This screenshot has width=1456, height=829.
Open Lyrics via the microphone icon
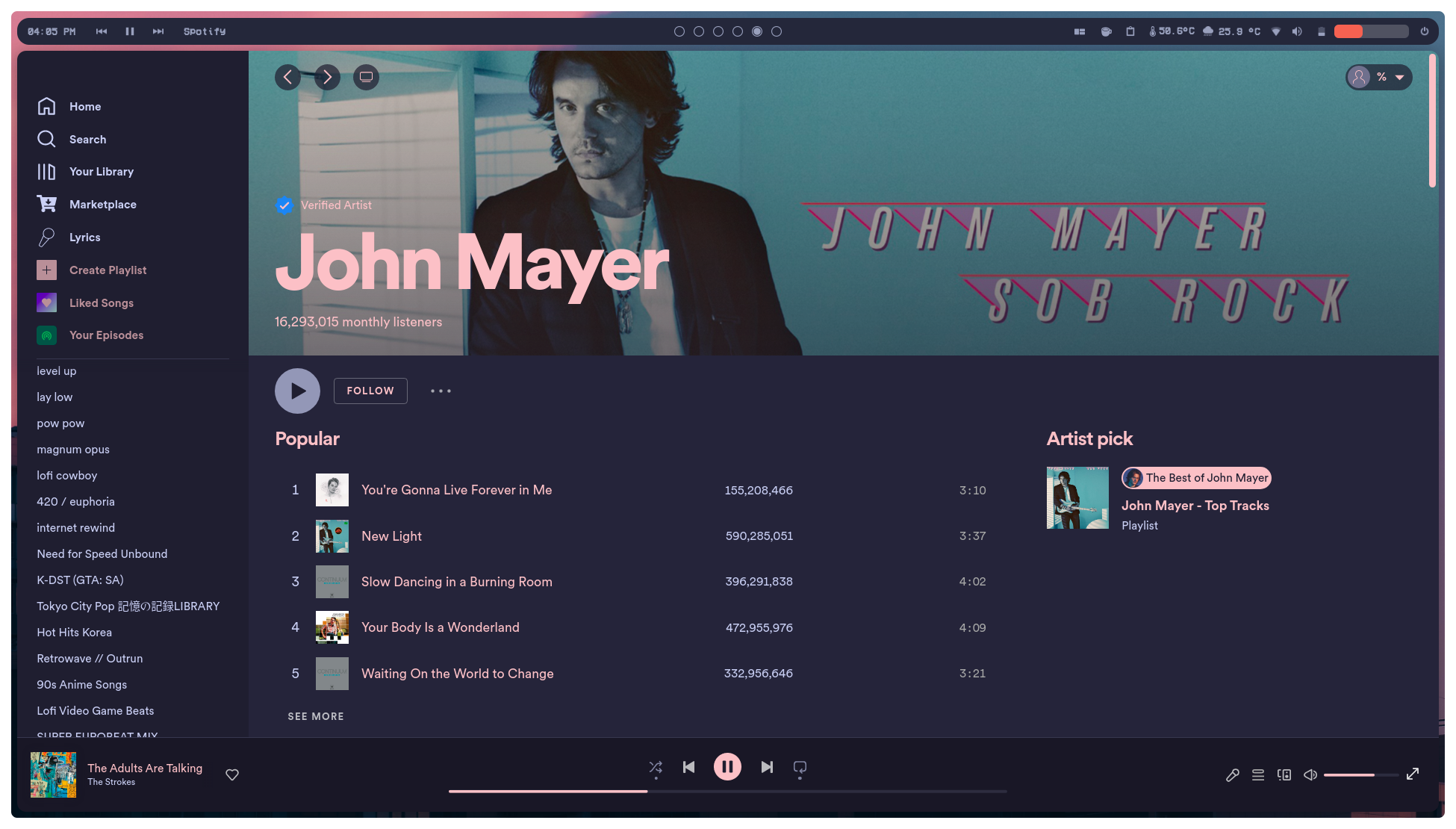pos(46,237)
